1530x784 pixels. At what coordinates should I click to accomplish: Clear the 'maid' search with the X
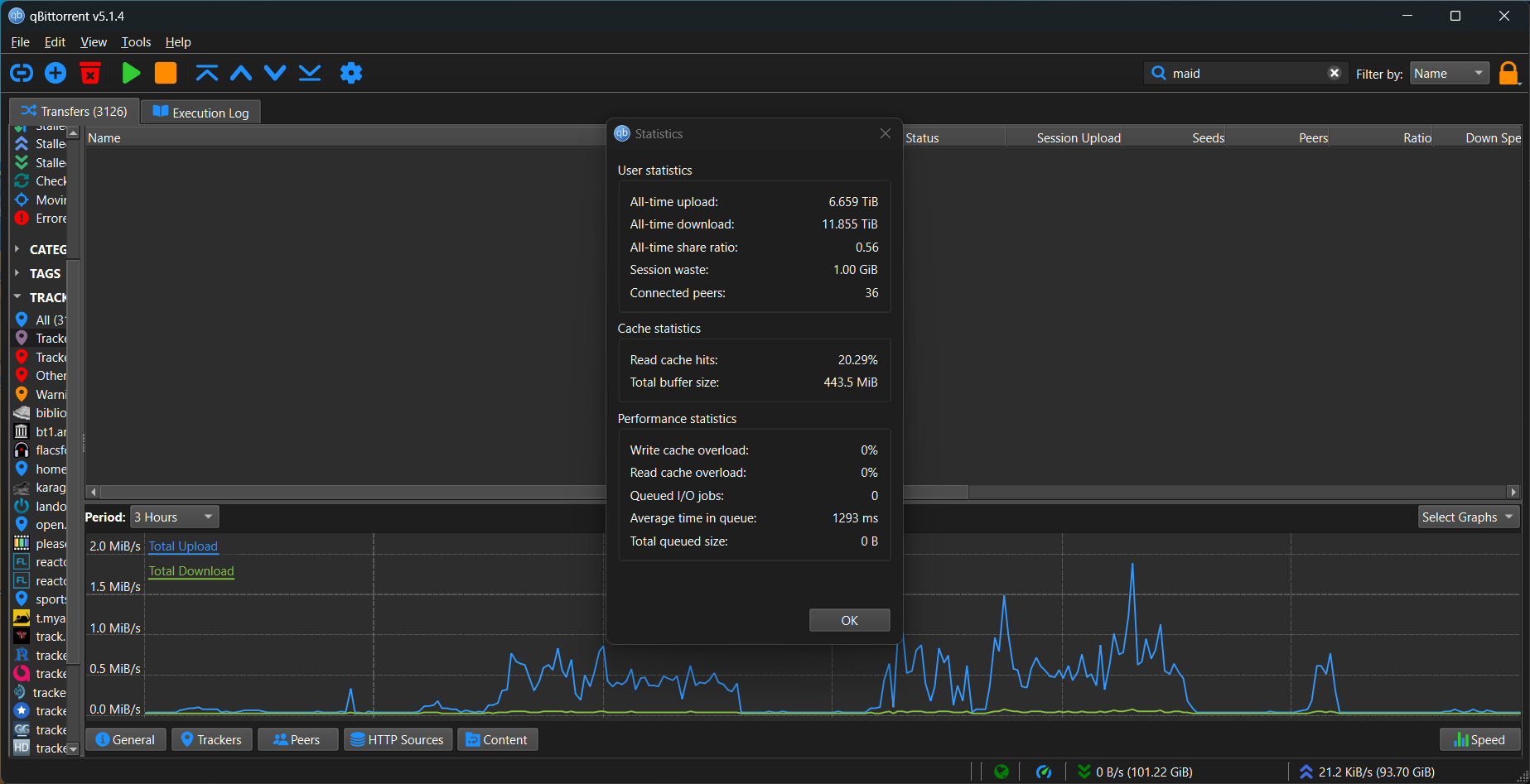click(x=1335, y=74)
